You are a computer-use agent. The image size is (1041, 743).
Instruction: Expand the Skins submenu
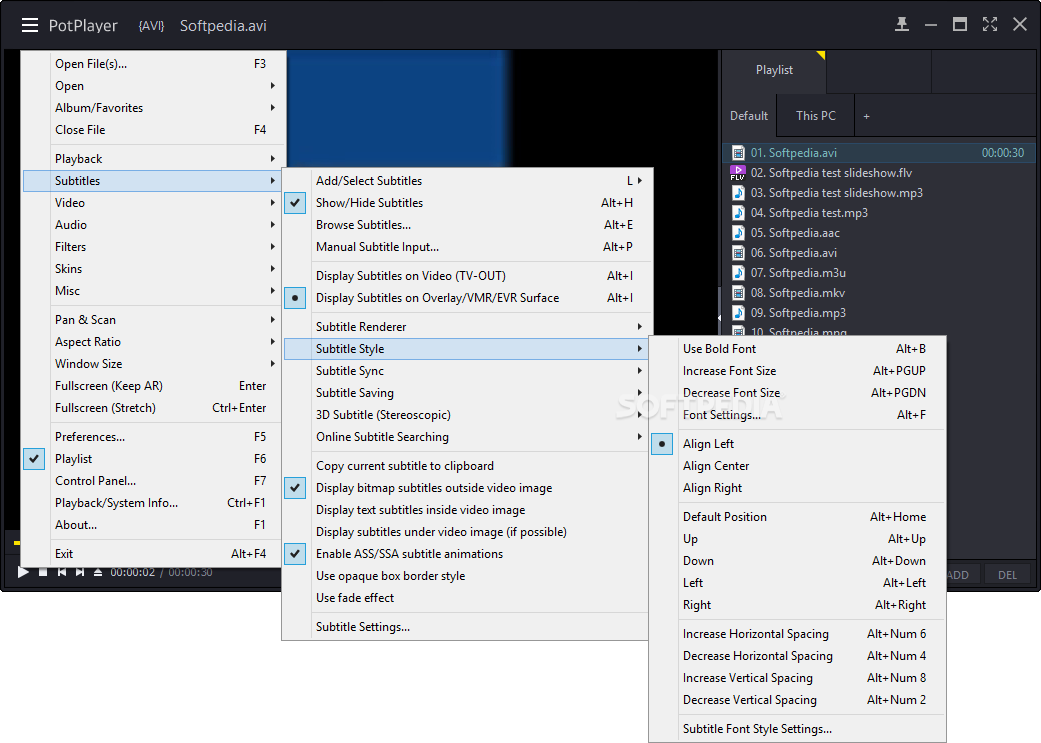click(x=154, y=268)
